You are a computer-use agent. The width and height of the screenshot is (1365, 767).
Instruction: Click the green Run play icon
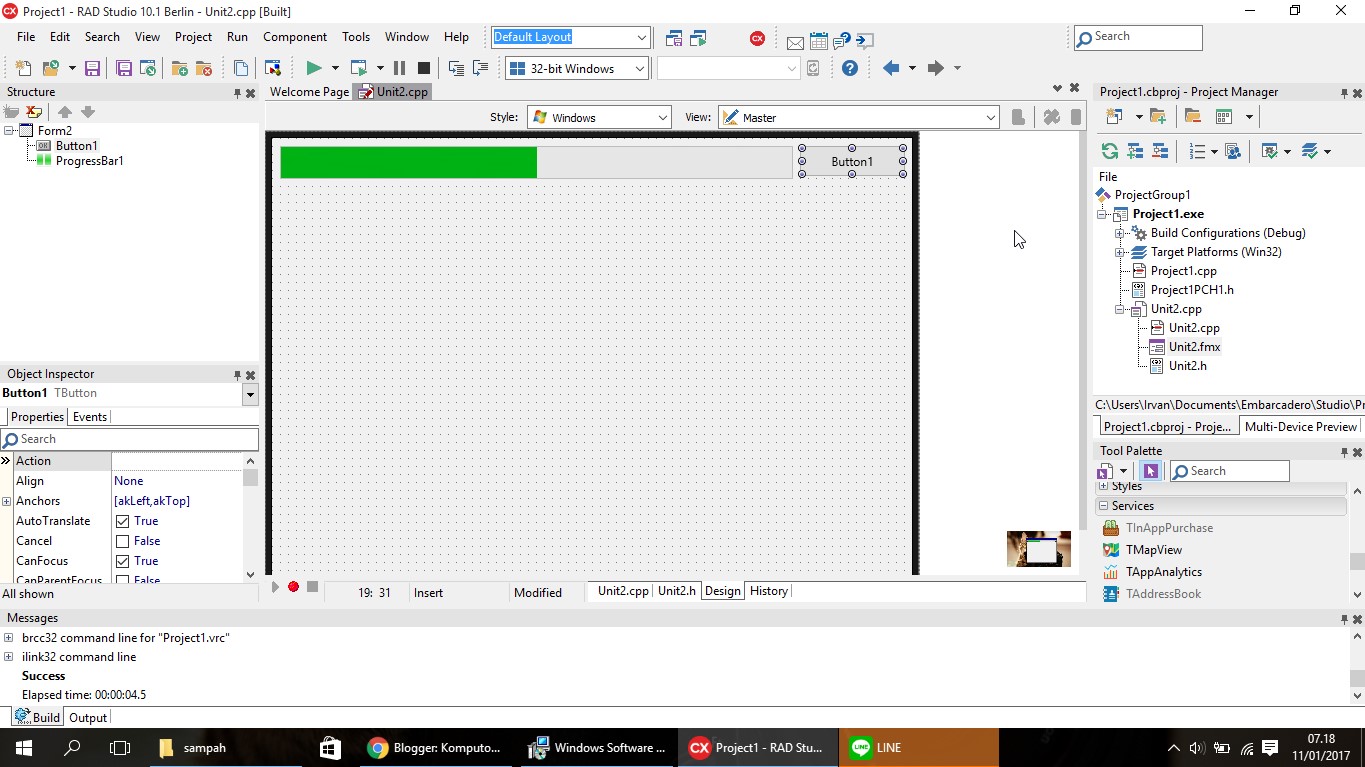[314, 68]
